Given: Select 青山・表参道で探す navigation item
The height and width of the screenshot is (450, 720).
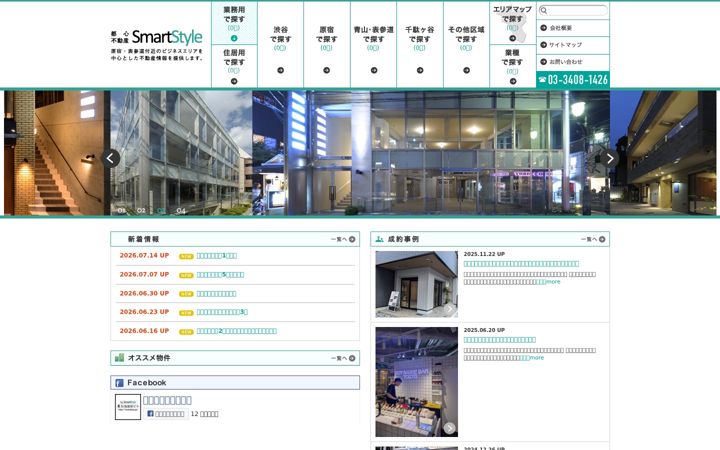Looking at the screenshot, I should (x=373, y=45).
